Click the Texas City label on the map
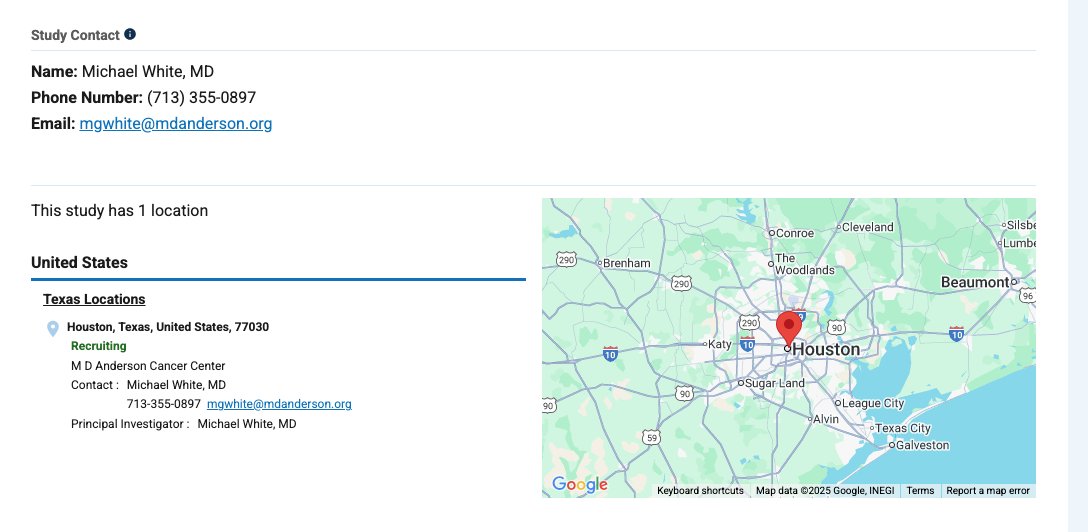 [x=903, y=428]
